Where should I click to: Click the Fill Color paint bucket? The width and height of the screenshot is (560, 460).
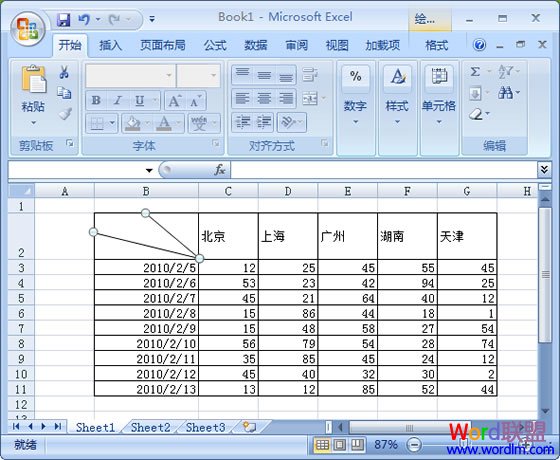pyautogui.click(x=132, y=123)
